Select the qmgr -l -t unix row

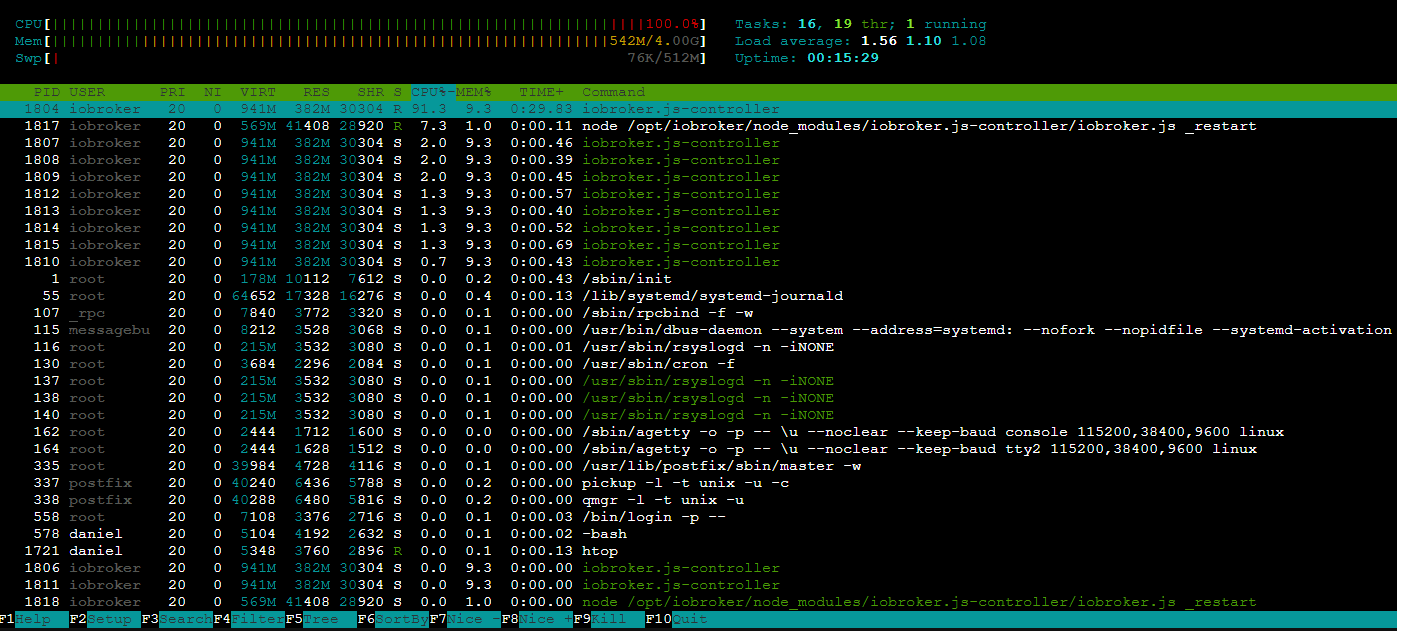point(698,500)
